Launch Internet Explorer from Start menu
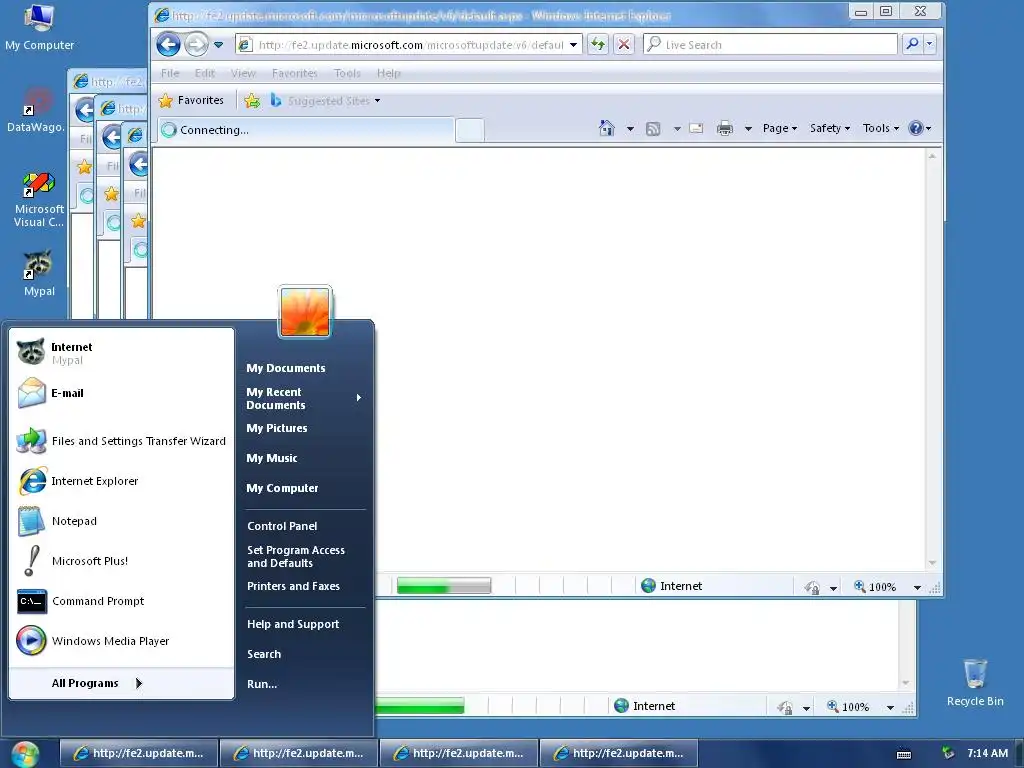1024x768 pixels. pos(122,481)
